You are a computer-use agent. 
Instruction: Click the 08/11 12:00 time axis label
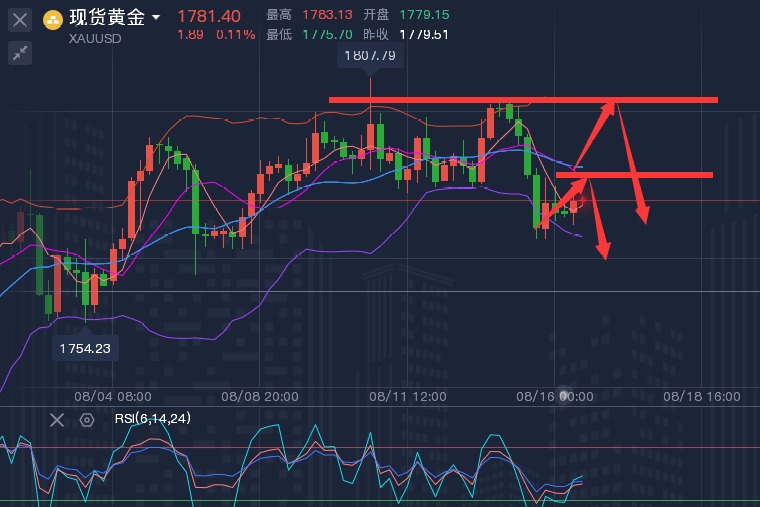coord(407,396)
